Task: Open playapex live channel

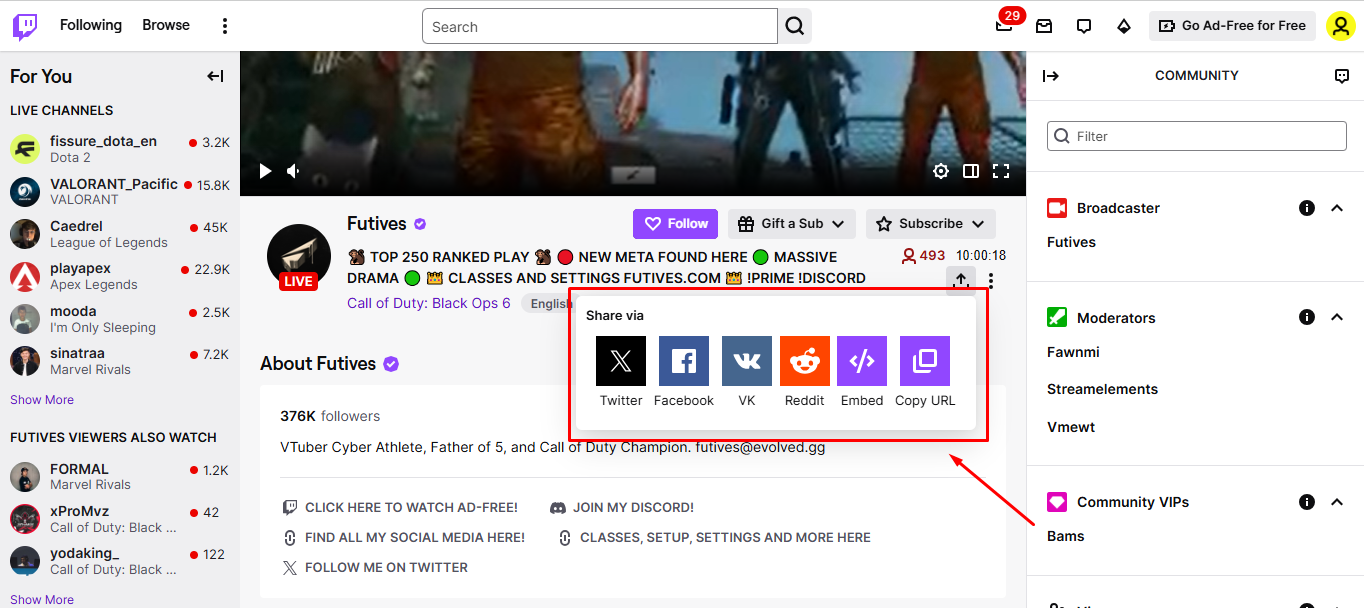Action: (x=120, y=276)
